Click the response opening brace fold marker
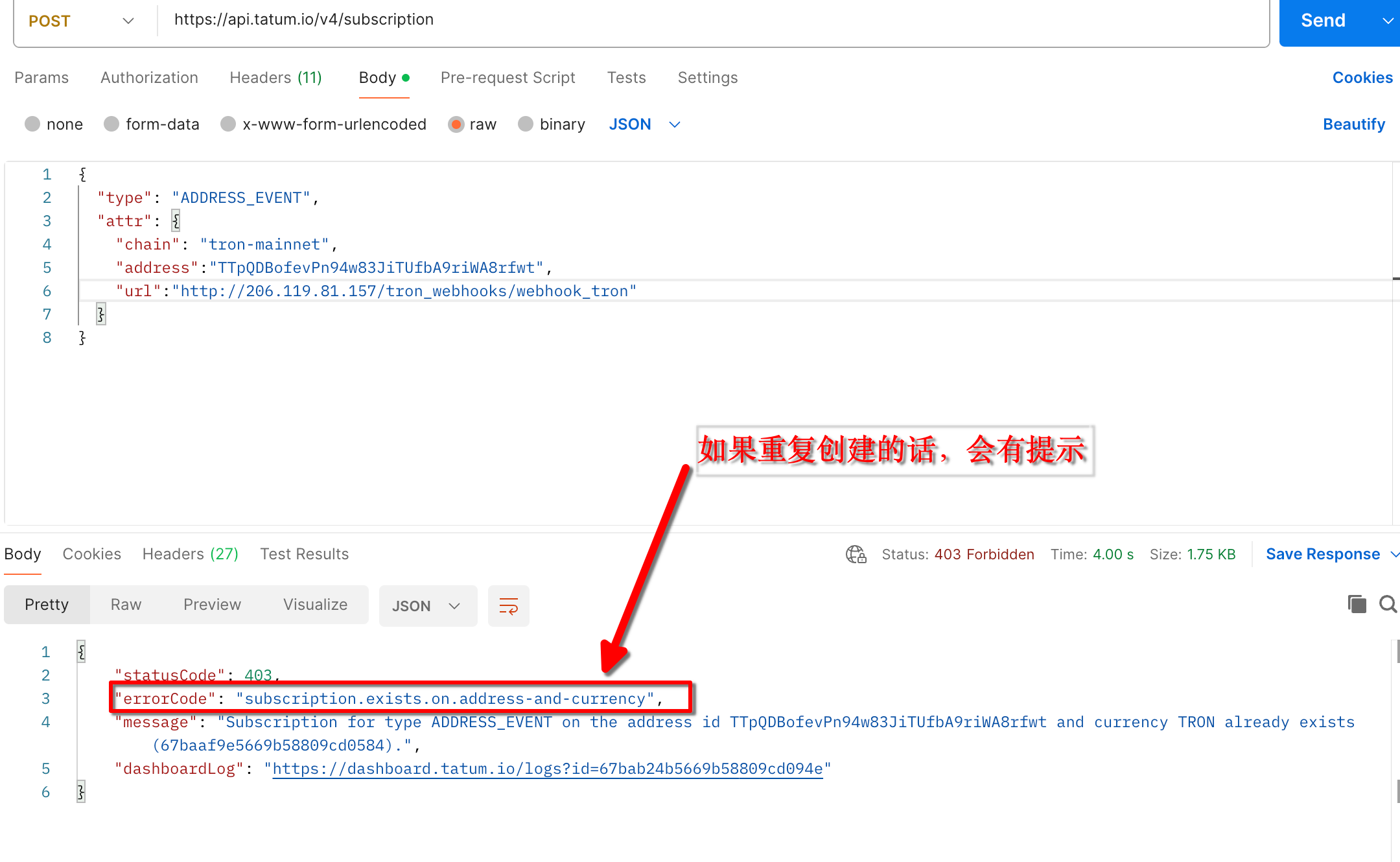 81,651
